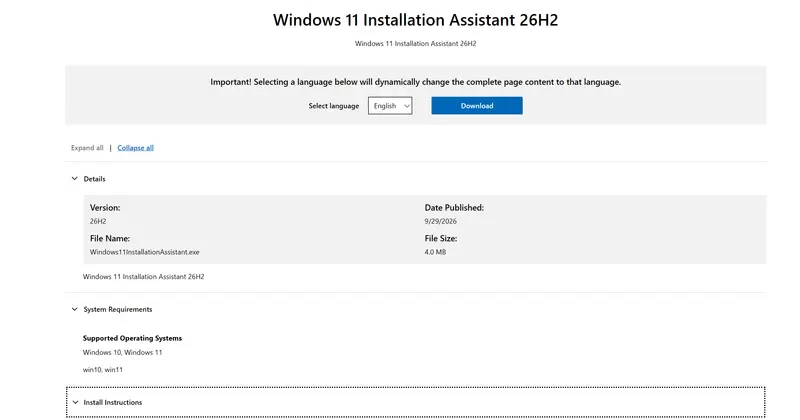The image size is (800, 420).
Task: Click the text Windows 10, Windows 11
Action: (122, 352)
